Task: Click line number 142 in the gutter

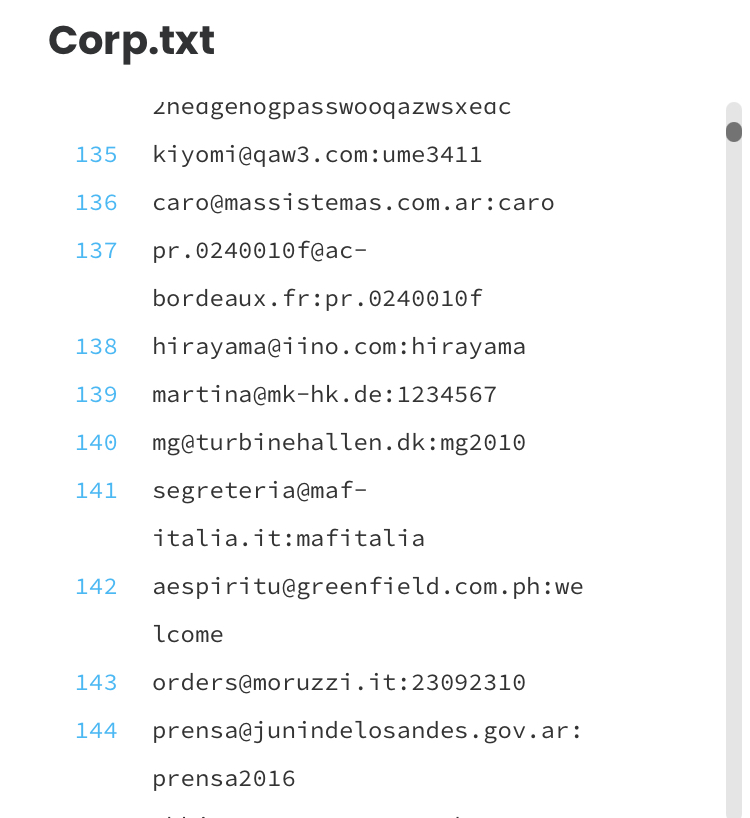Action: coord(96,587)
